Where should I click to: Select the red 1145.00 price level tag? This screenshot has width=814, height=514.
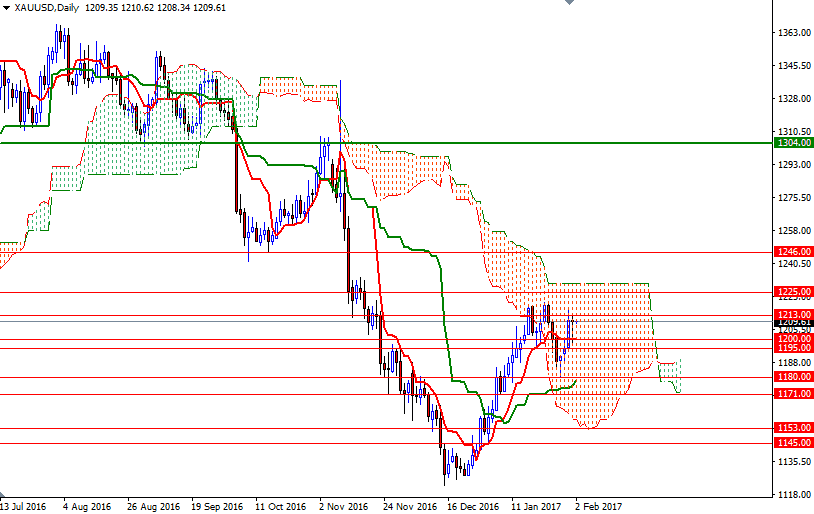pyautogui.click(x=795, y=443)
